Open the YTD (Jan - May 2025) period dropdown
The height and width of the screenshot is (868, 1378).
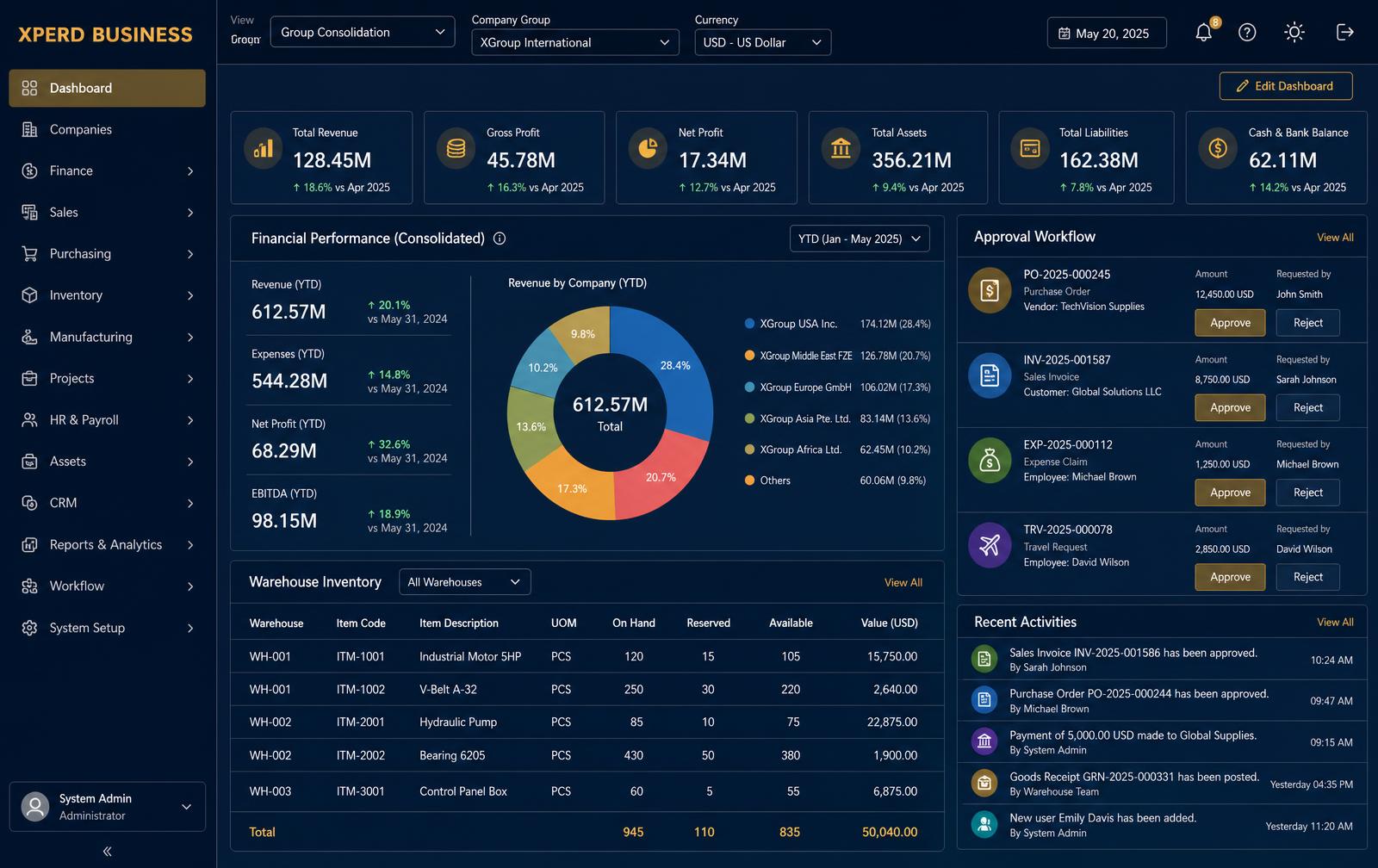coord(860,239)
